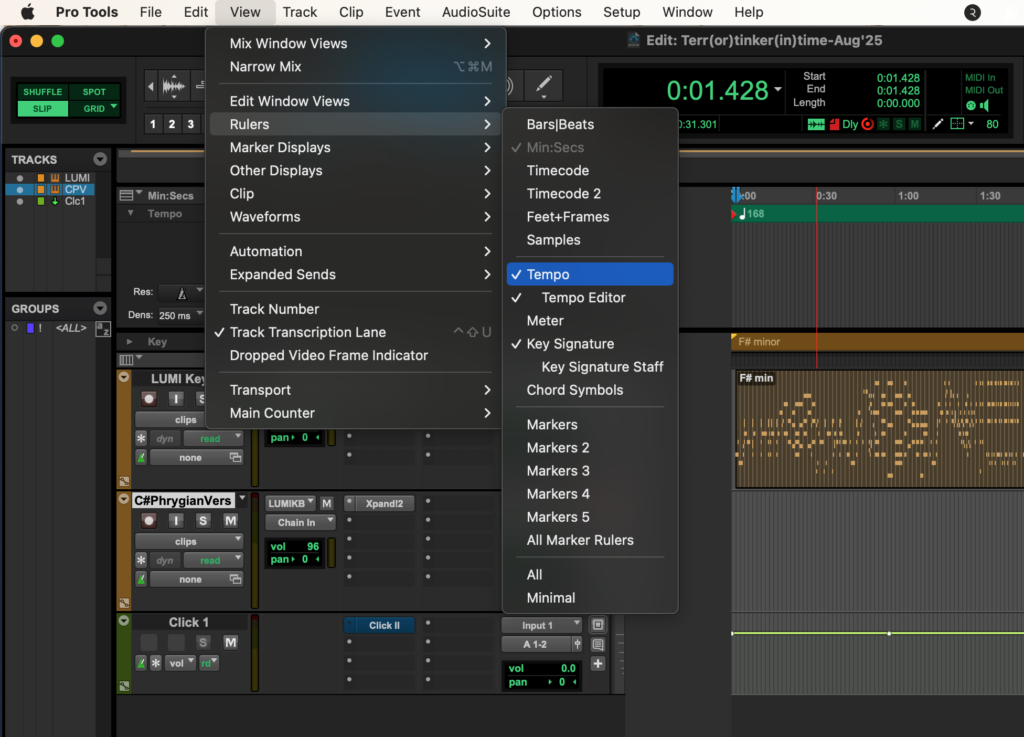1024x737 pixels.
Task: Open the AudioSuite menu
Action: pos(476,12)
